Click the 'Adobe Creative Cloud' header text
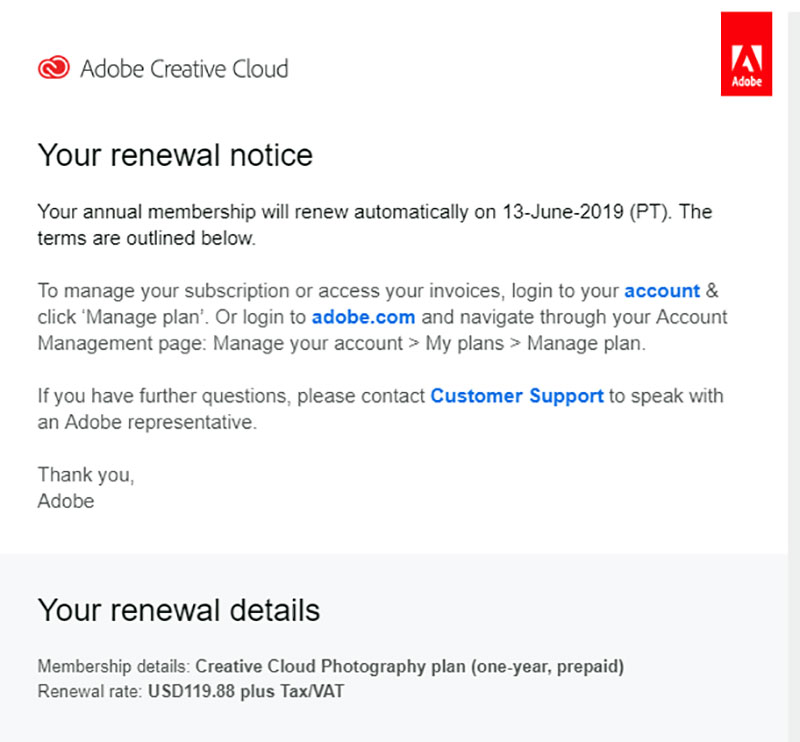The image size is (800, 742). pyautogui.click(x=184, y=69)
